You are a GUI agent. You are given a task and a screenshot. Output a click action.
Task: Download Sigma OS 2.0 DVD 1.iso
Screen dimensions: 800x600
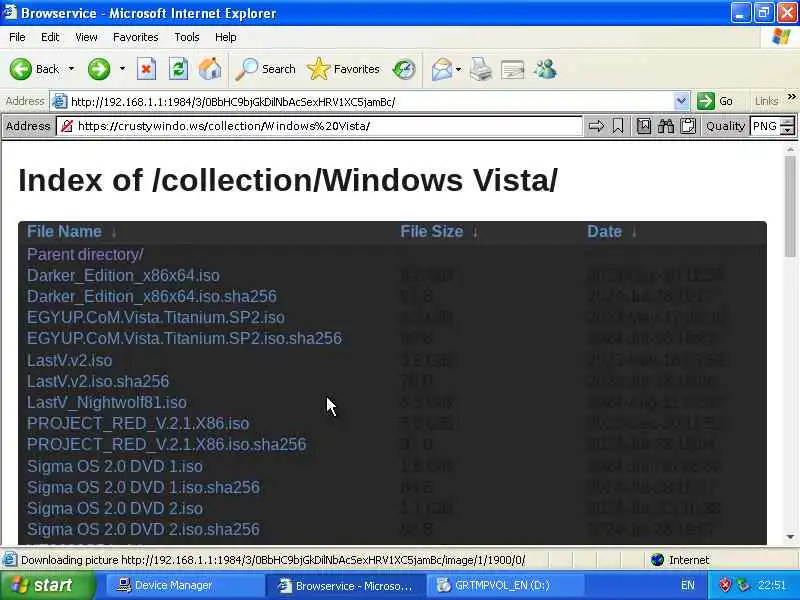point(115,466)
